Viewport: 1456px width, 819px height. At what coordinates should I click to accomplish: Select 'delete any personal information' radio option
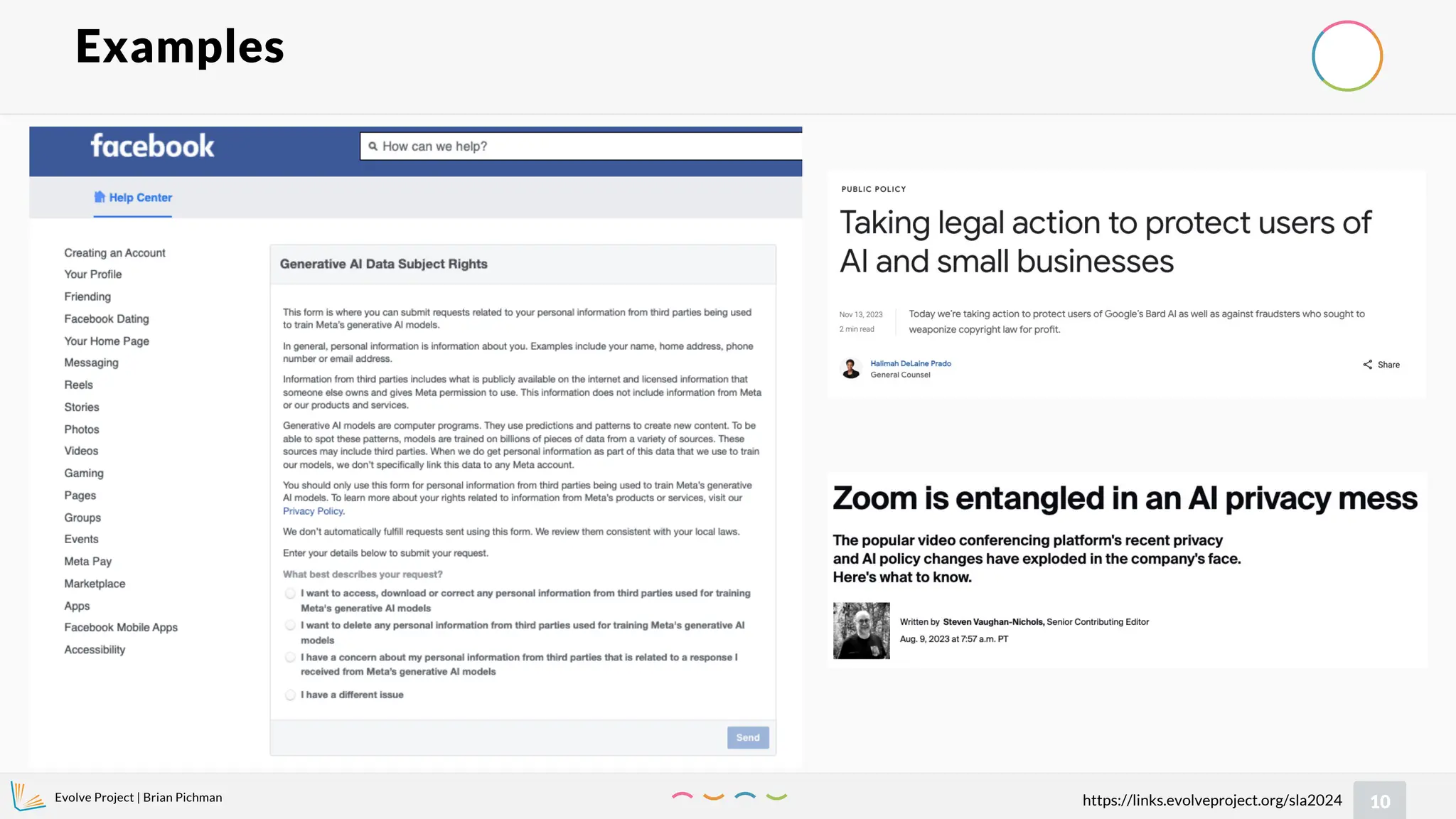[290, 626]
